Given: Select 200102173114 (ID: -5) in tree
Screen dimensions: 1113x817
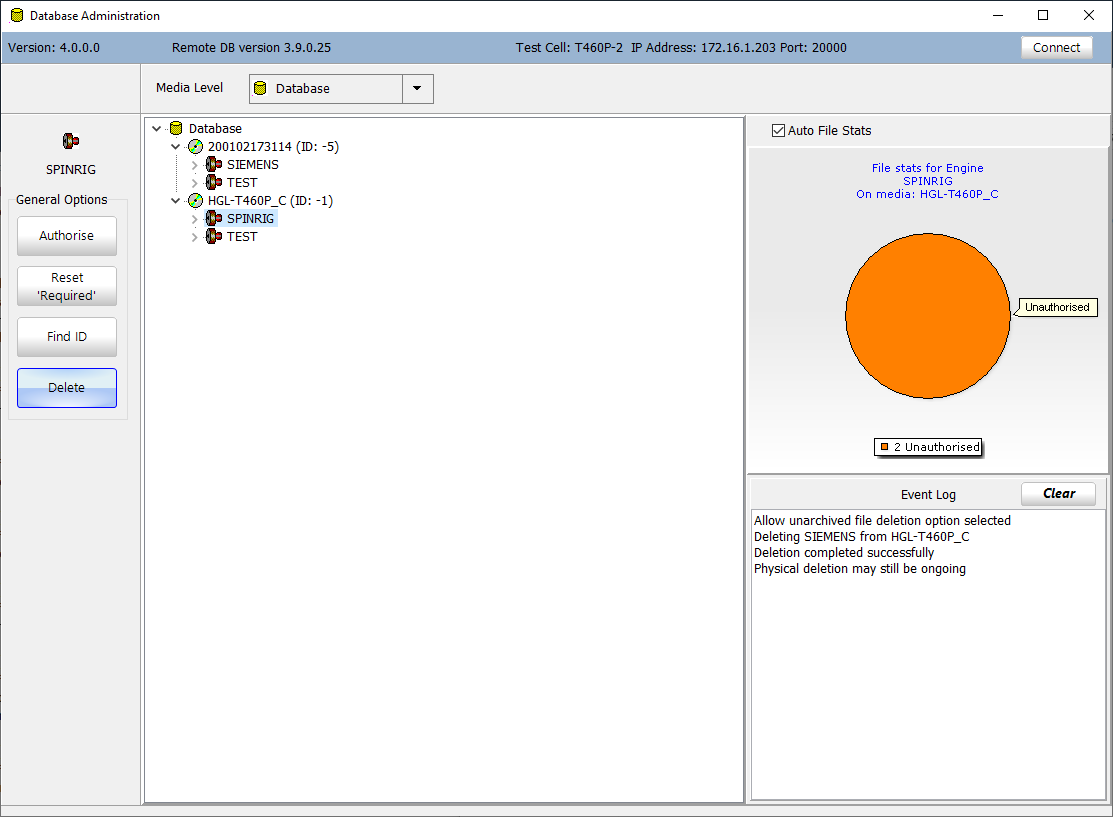Looking at the screenshot, I should (273, 147).
